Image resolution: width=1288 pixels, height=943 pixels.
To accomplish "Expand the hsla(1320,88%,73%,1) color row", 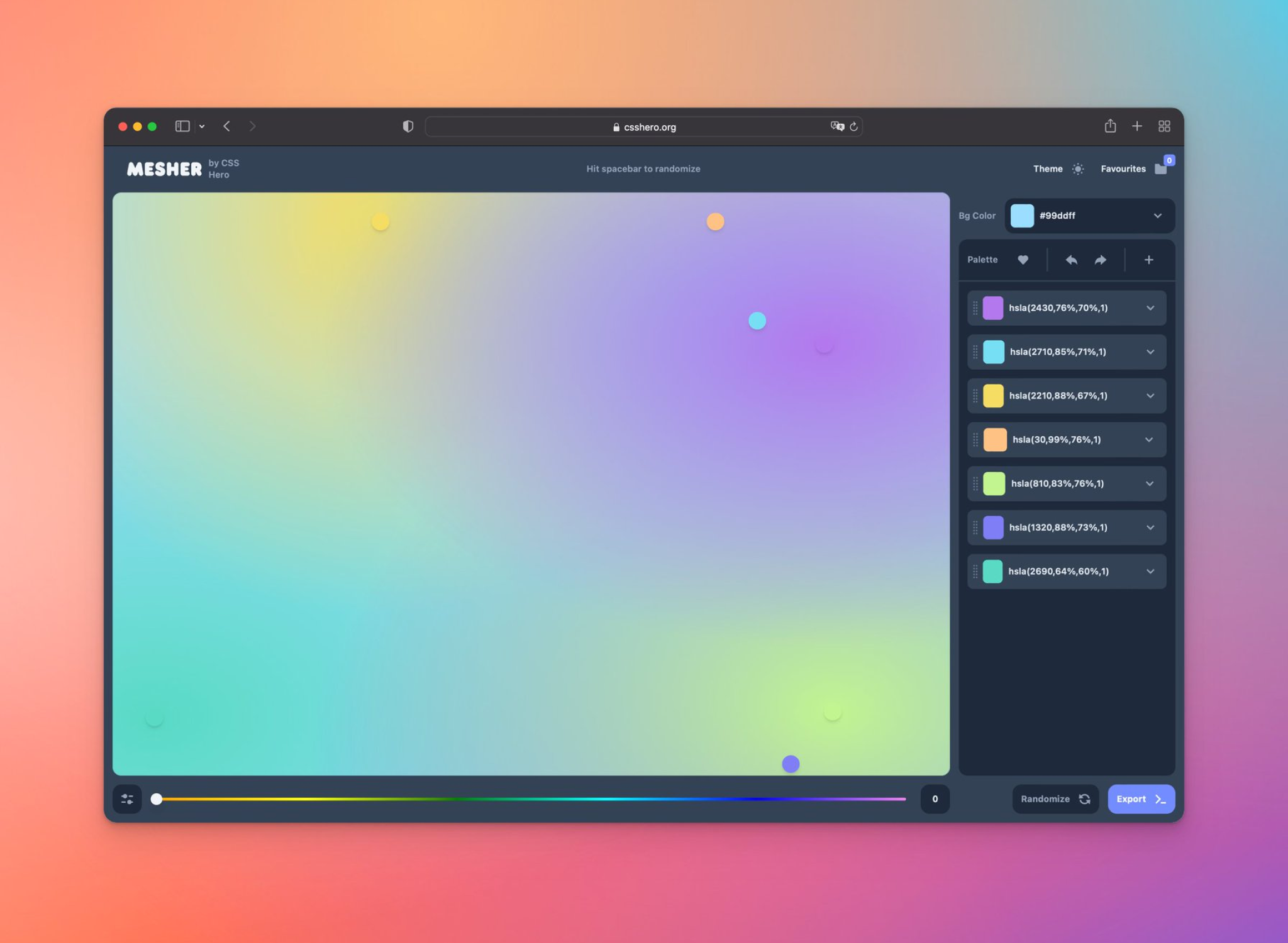I will 1150,527.
